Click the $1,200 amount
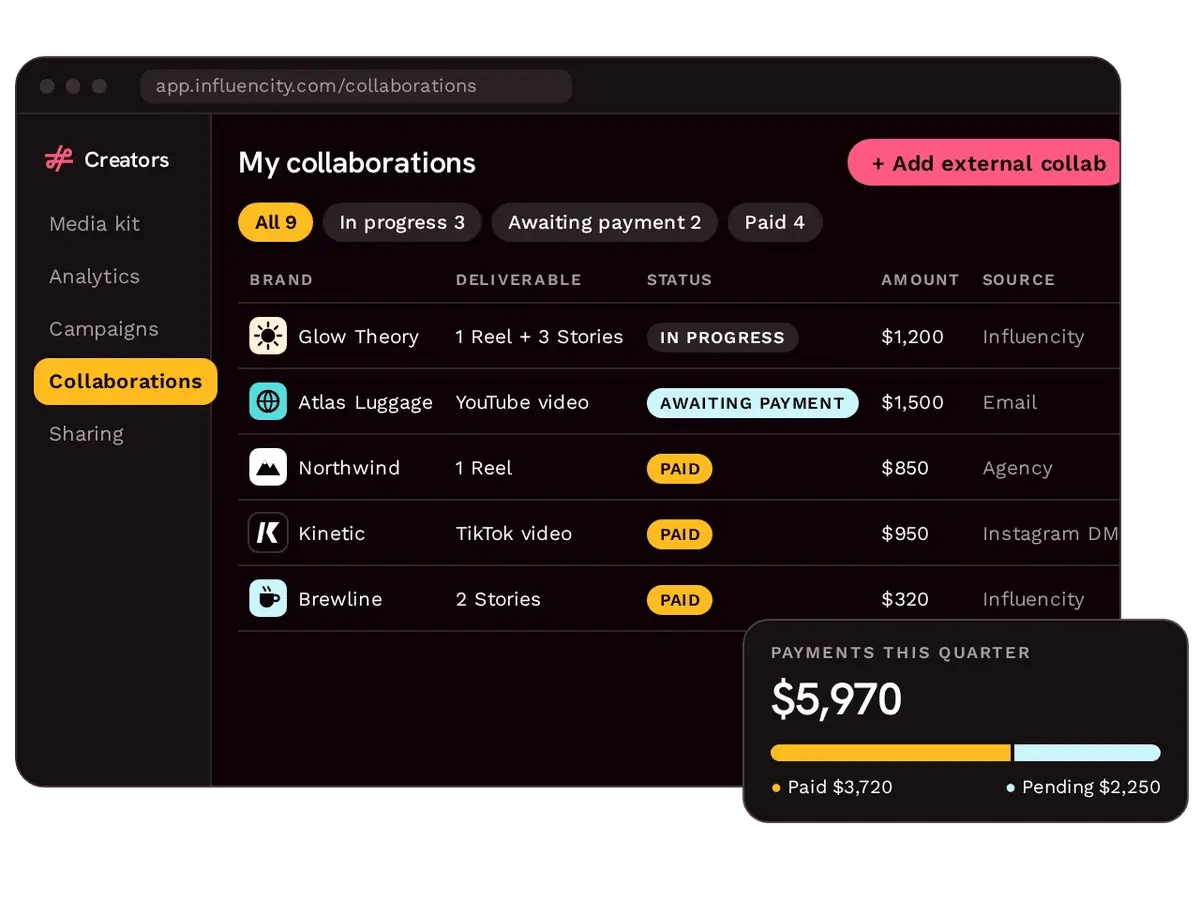 (912, 337)
